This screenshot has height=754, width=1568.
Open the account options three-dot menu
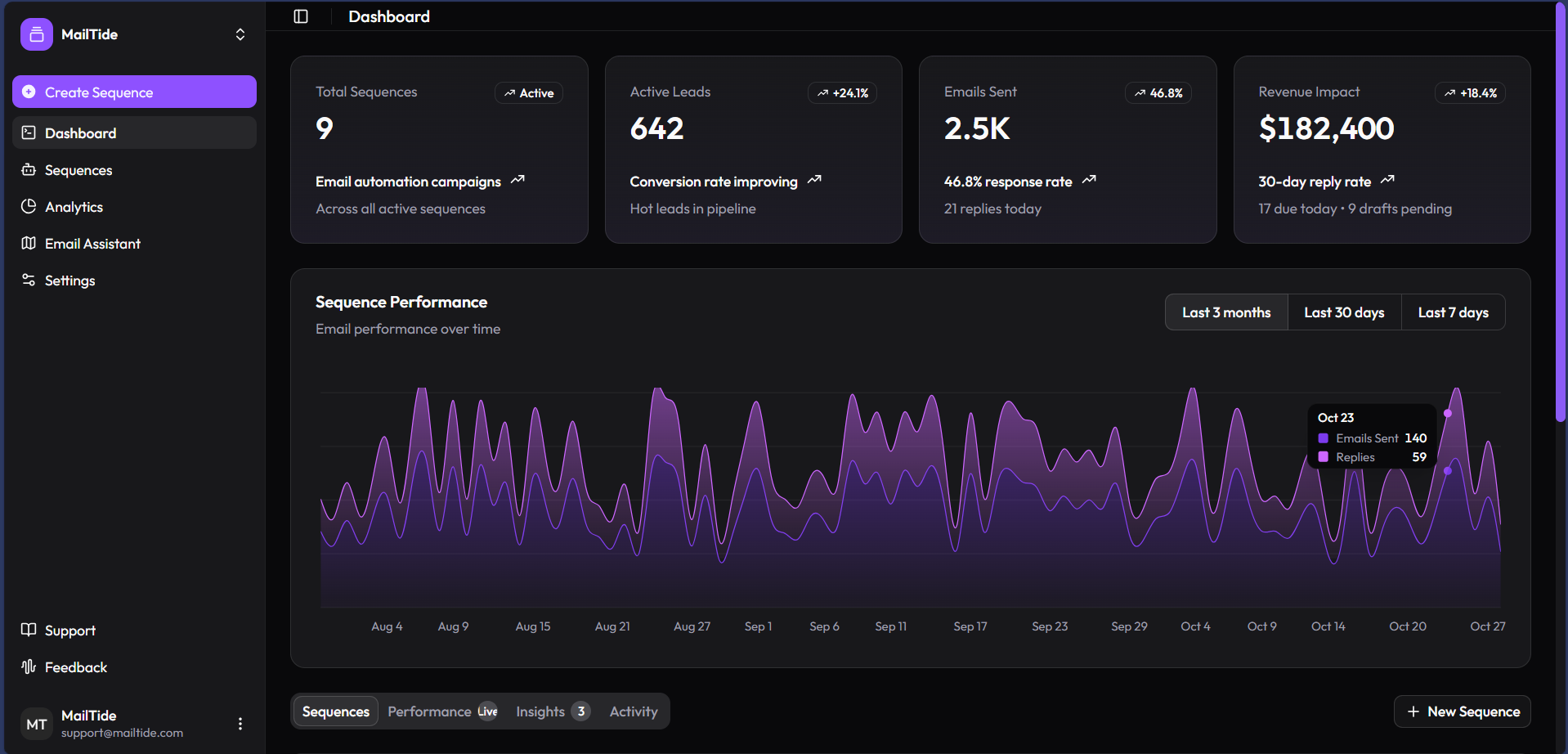click(x=240, y=724)
